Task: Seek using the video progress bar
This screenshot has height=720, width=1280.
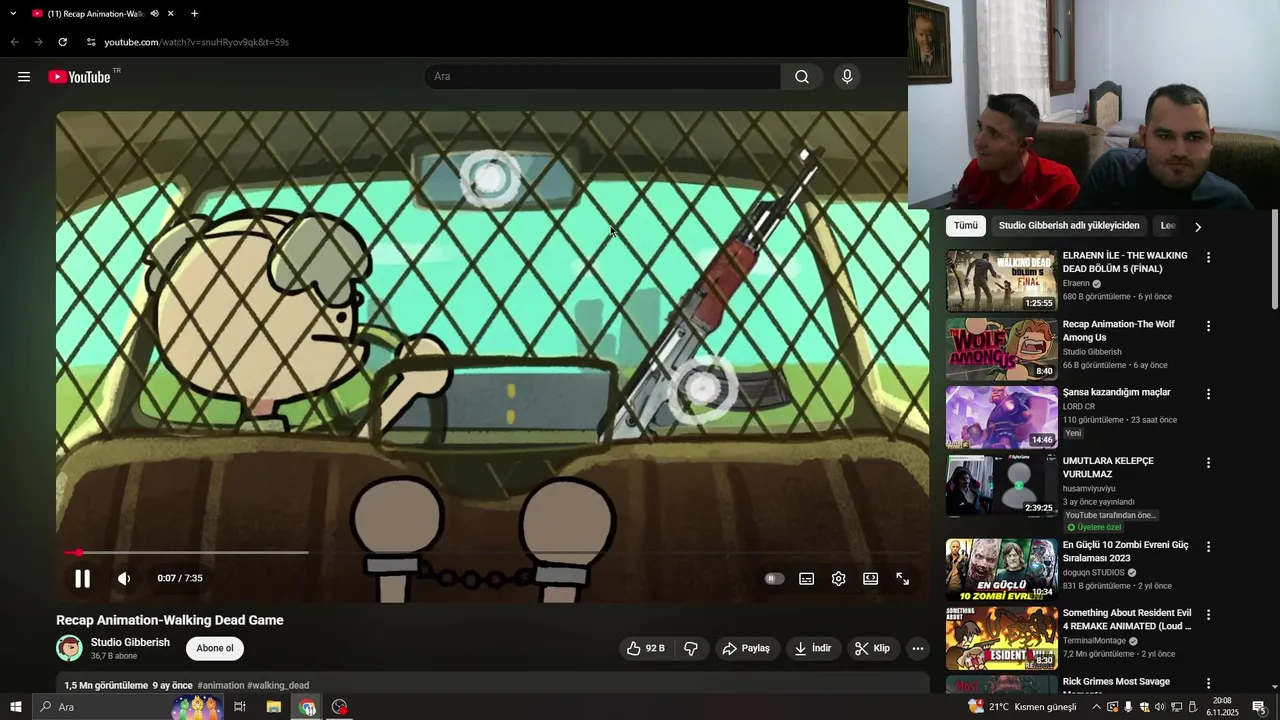Action: tap(490, 552)
